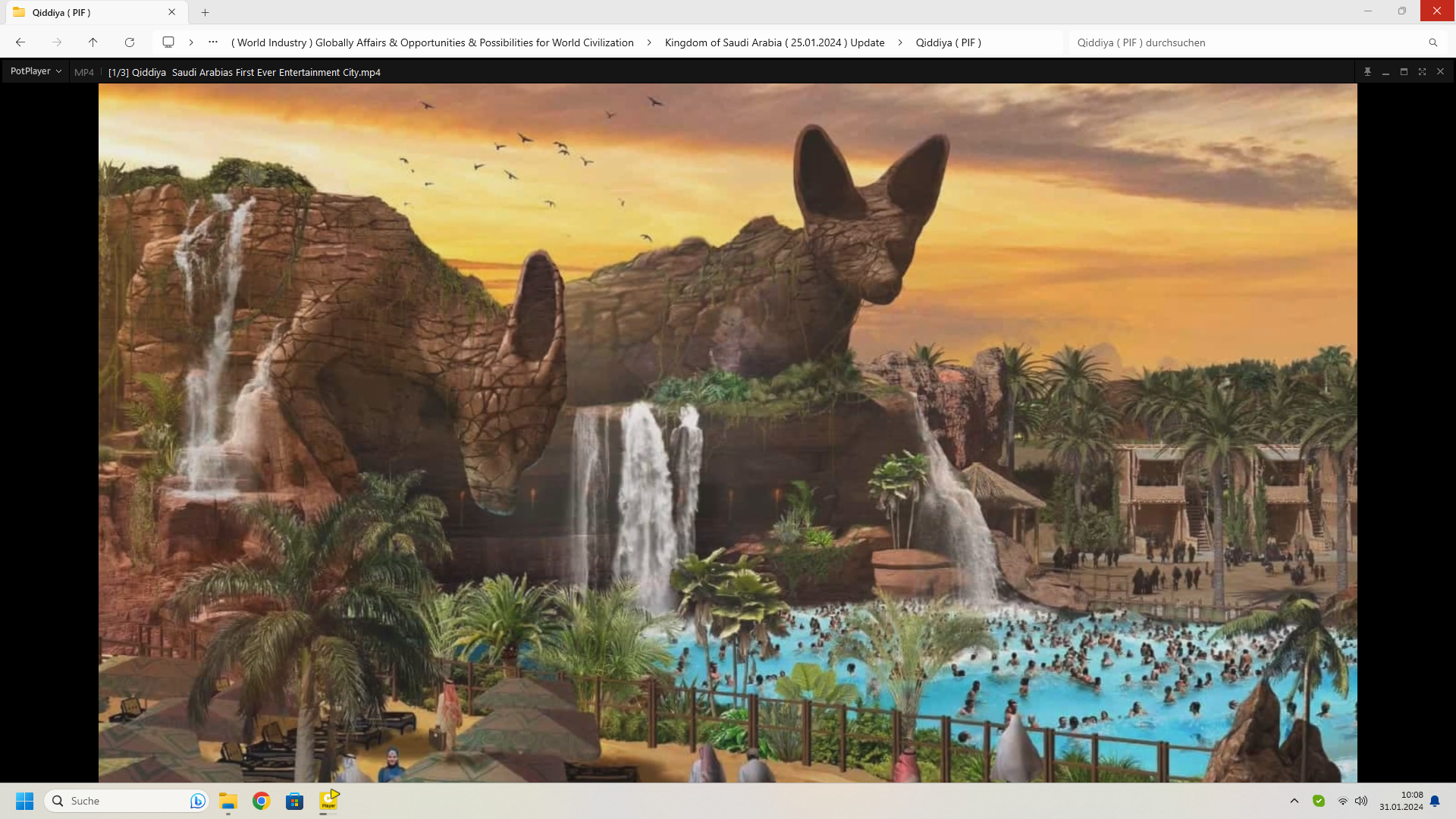Viewport: 1456px width, 819px height.
Task: Open the notifications bell
Action: [x=1435, y=801]
